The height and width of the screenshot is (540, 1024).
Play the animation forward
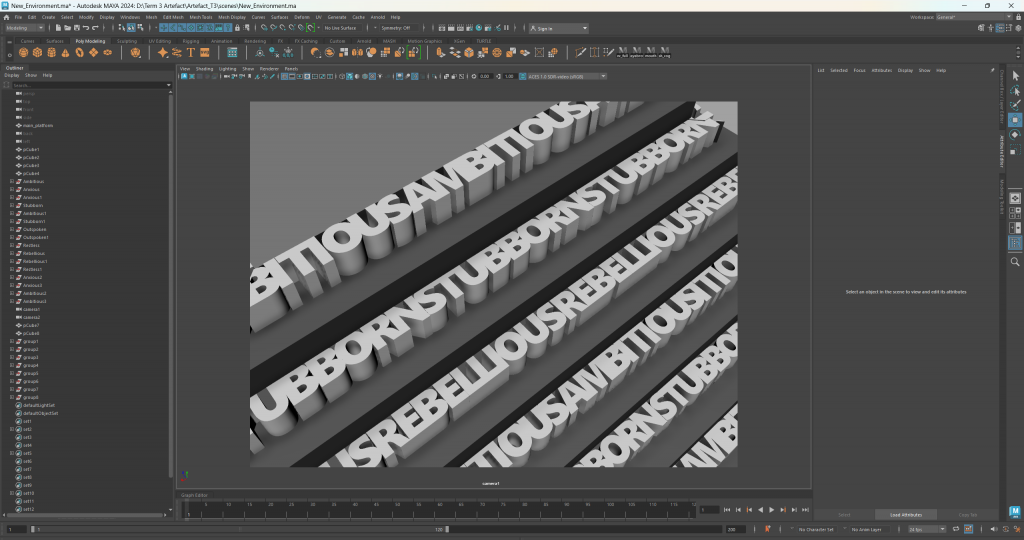[771, 510]
